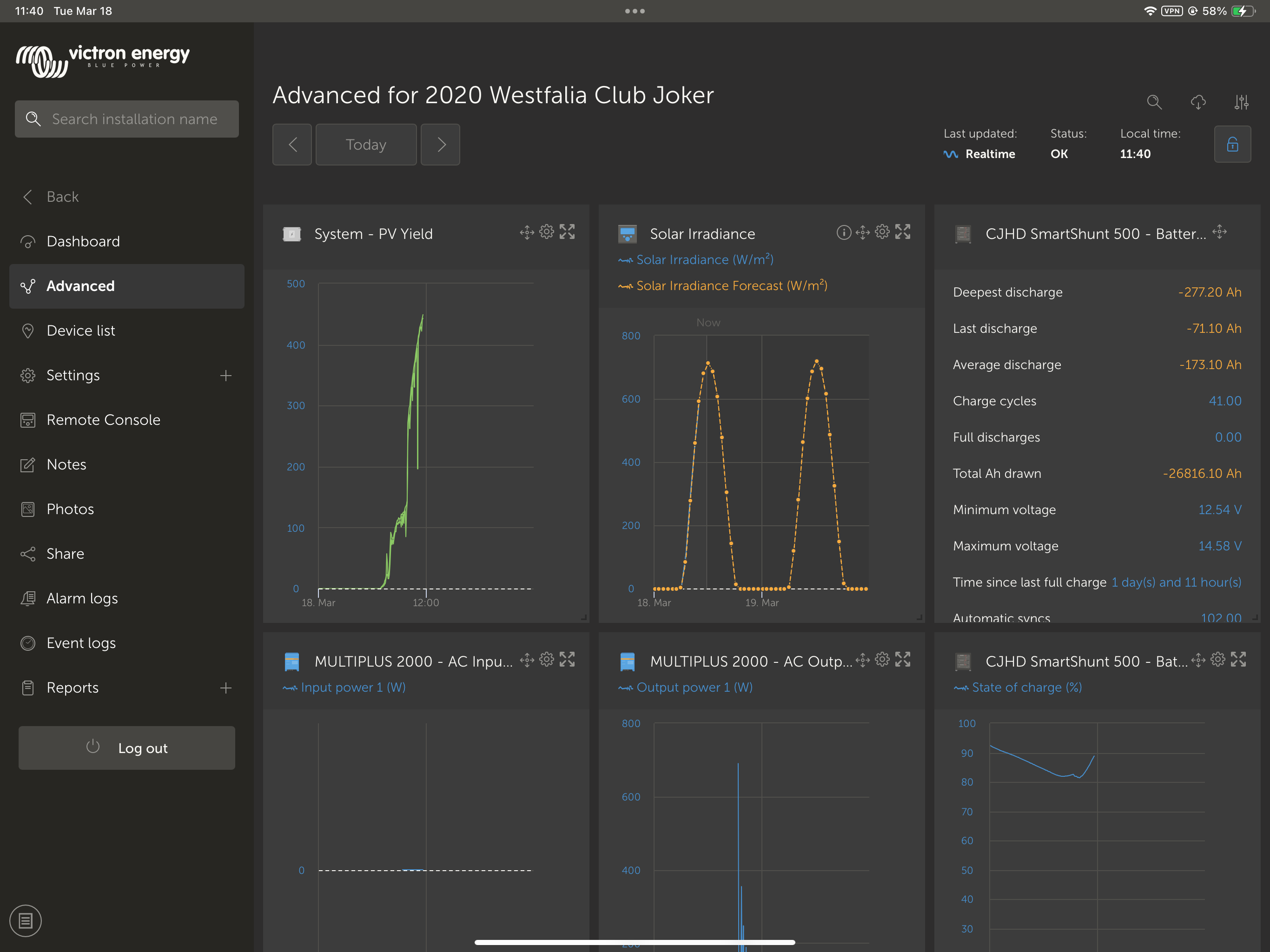Viewport: 1270px width, 952px height.
Task: Click move icon on SmartShunt Battery summary widget
Action: click(1219, 232)
